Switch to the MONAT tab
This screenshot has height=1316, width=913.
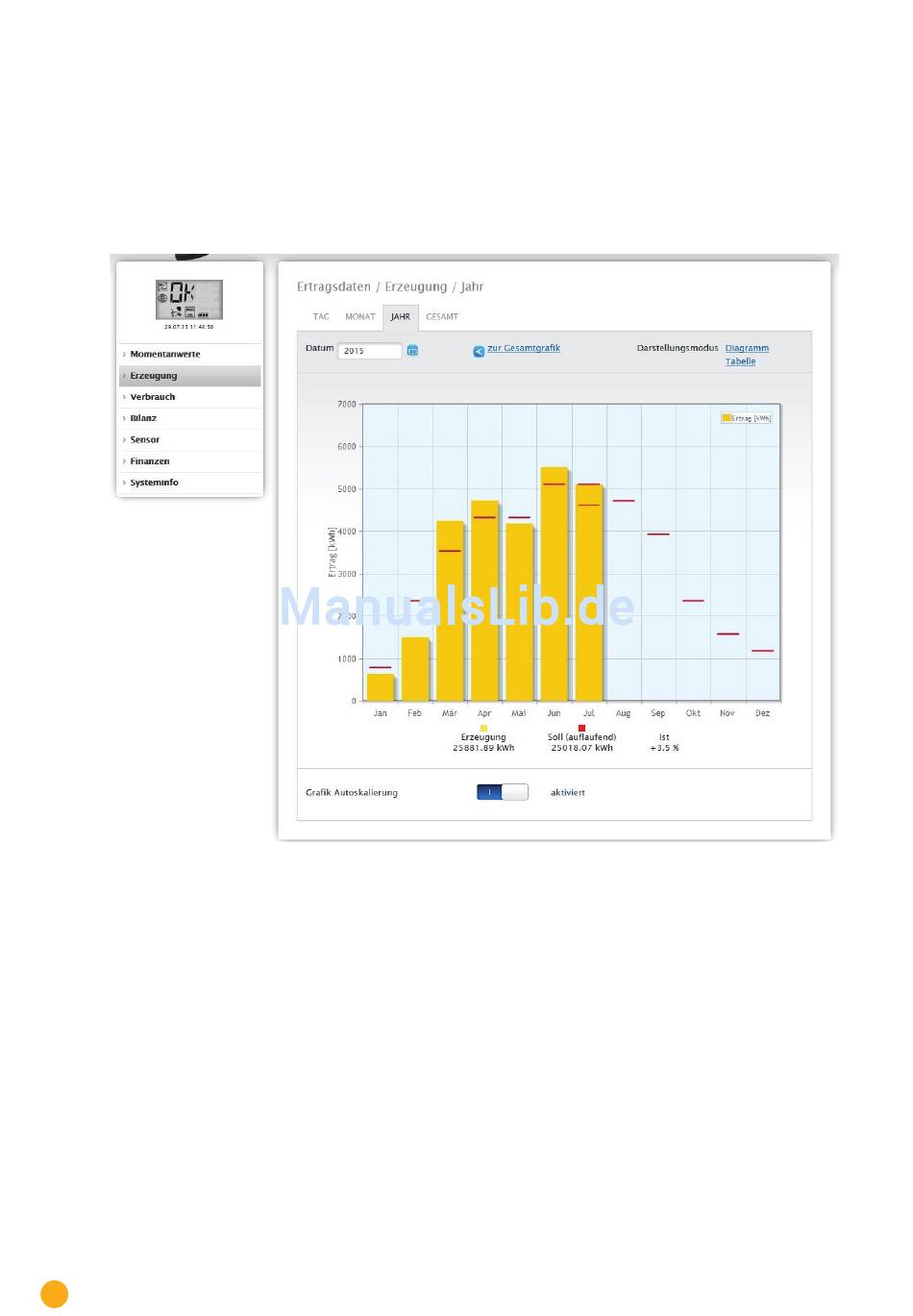(x=360, y=316)
